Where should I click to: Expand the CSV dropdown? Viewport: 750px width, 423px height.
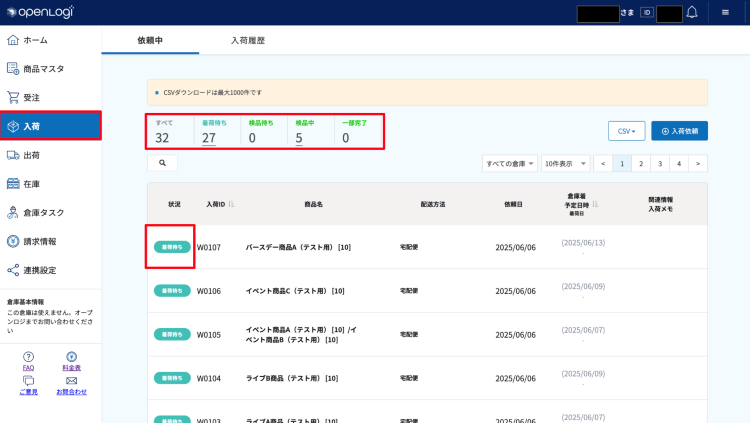point(626,131)
